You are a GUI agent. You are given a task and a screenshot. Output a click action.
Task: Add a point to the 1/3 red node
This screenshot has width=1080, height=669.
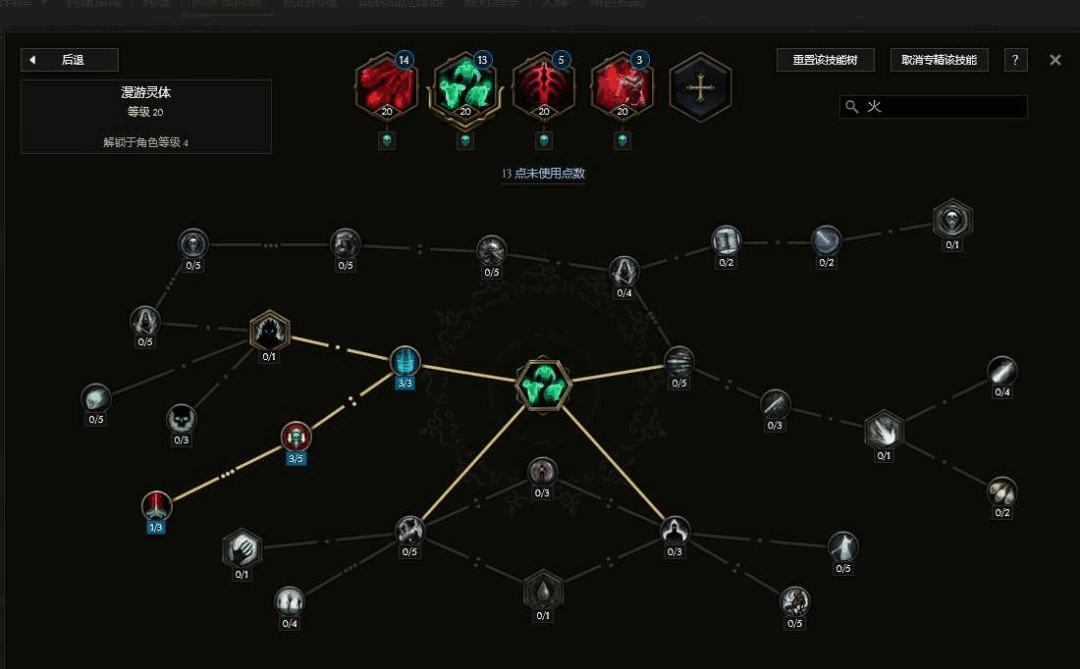[x=156, y=506]
